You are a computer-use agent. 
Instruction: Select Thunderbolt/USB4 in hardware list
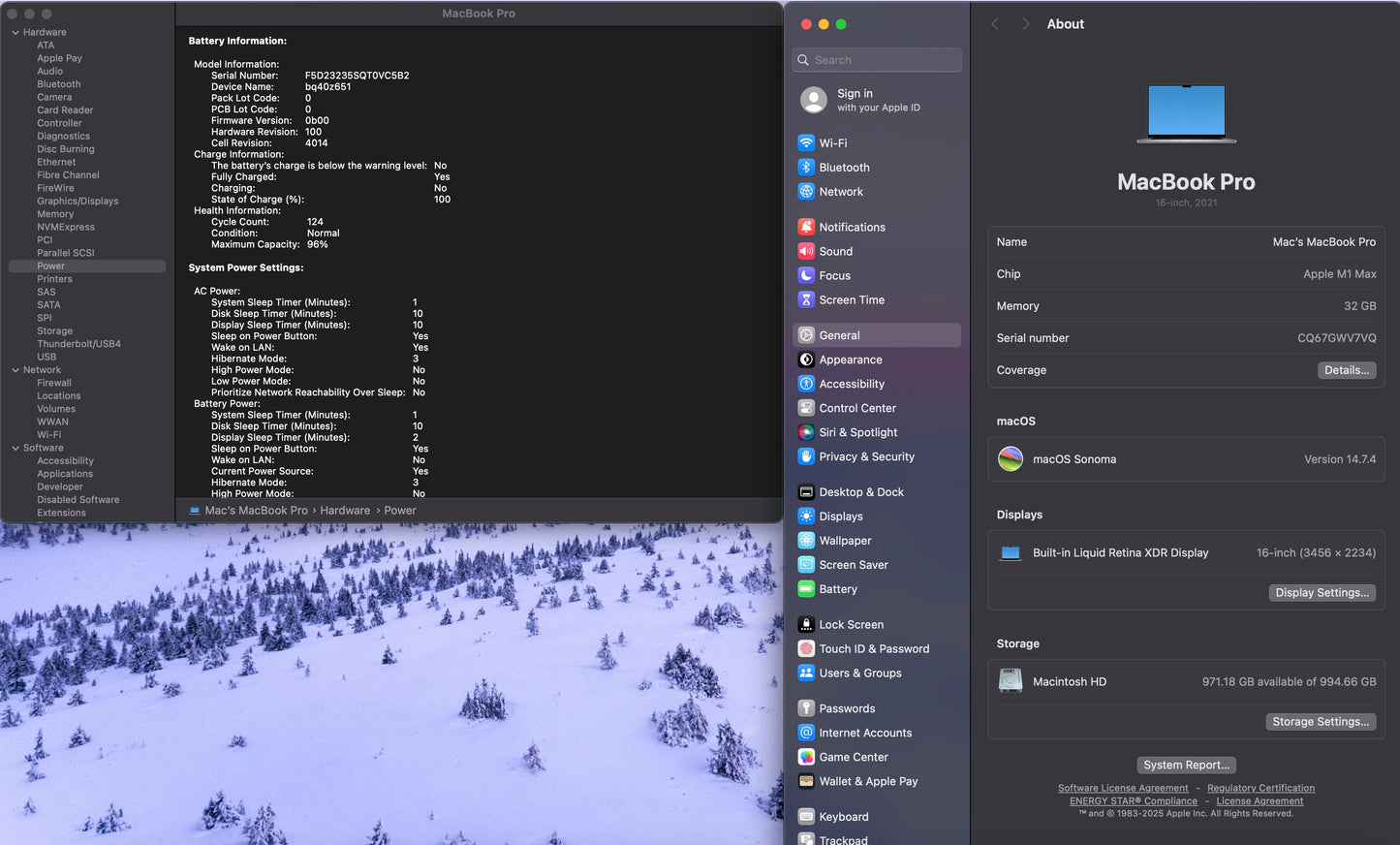click(x=78, y=344)
